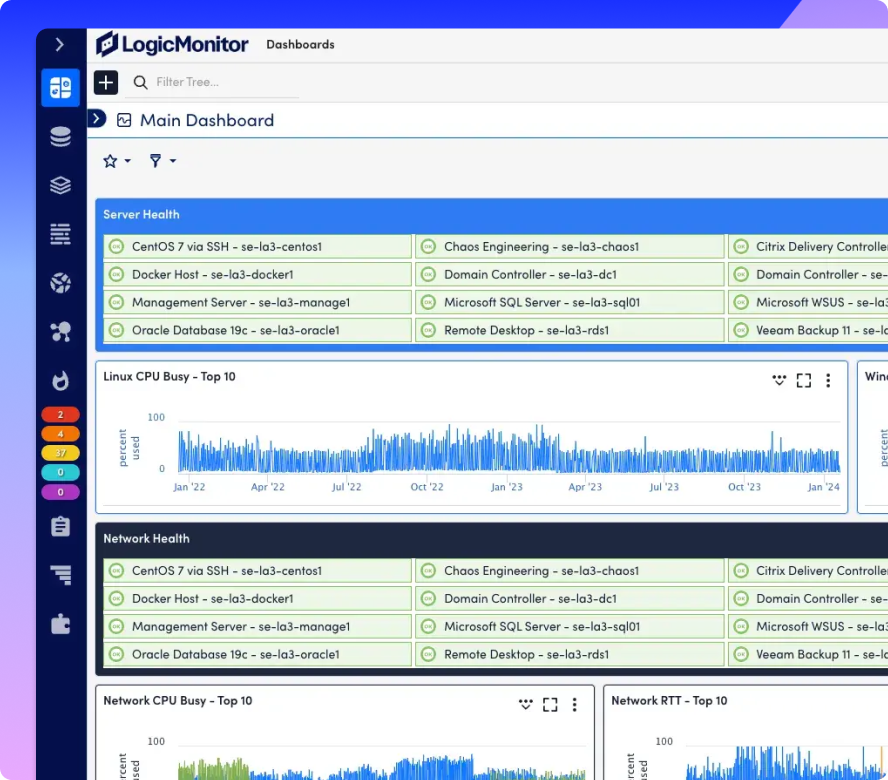Click the LogicMonitor logo
This screenshot has width=888, height=780.
[x=172, y=44]
